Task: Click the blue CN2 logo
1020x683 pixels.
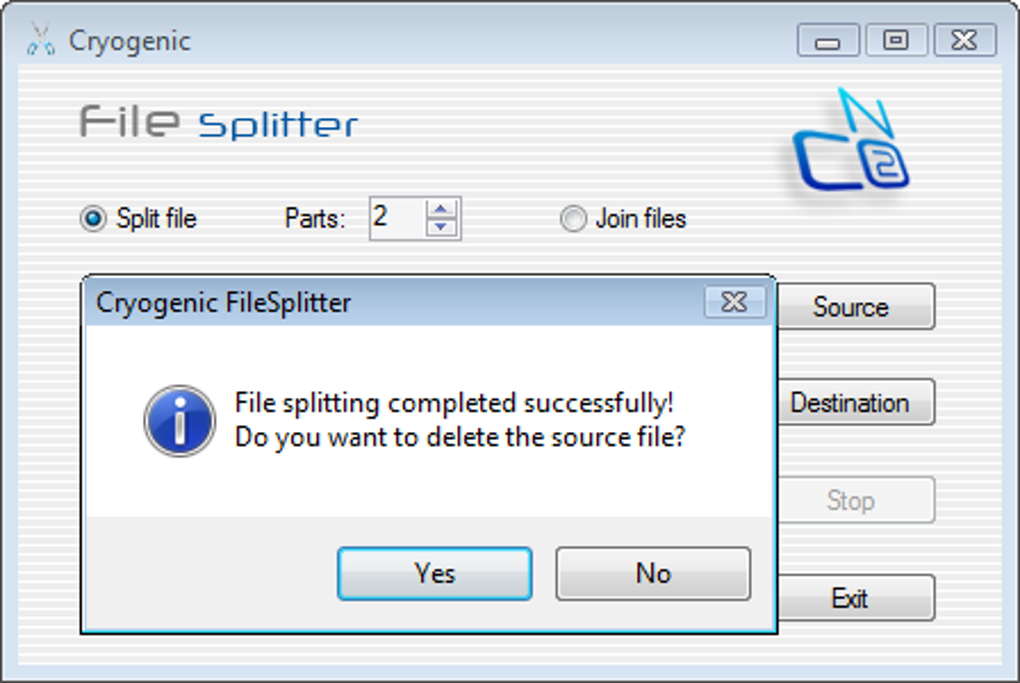Action: click(850, 143)
